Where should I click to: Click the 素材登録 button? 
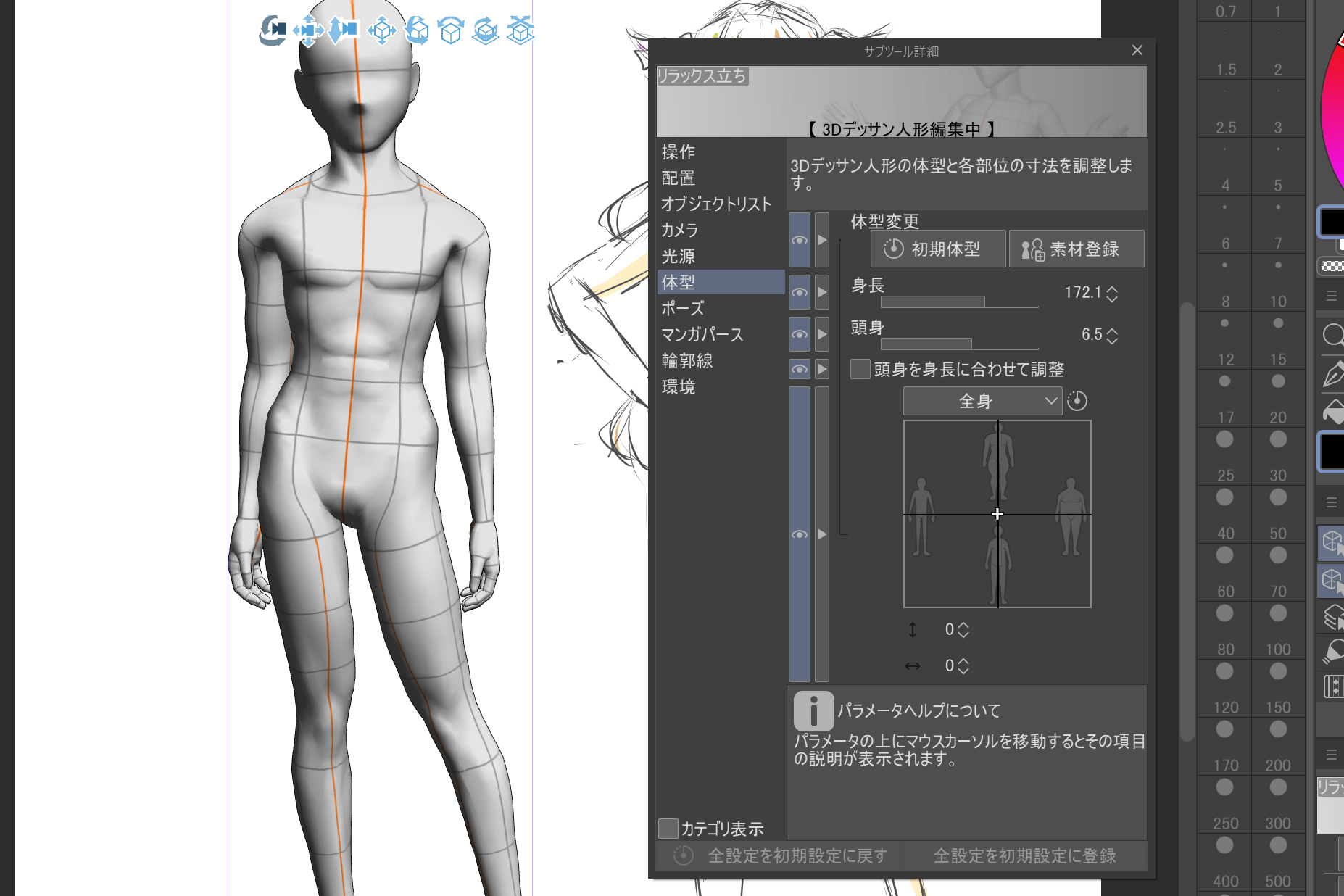pos(1076,249)
